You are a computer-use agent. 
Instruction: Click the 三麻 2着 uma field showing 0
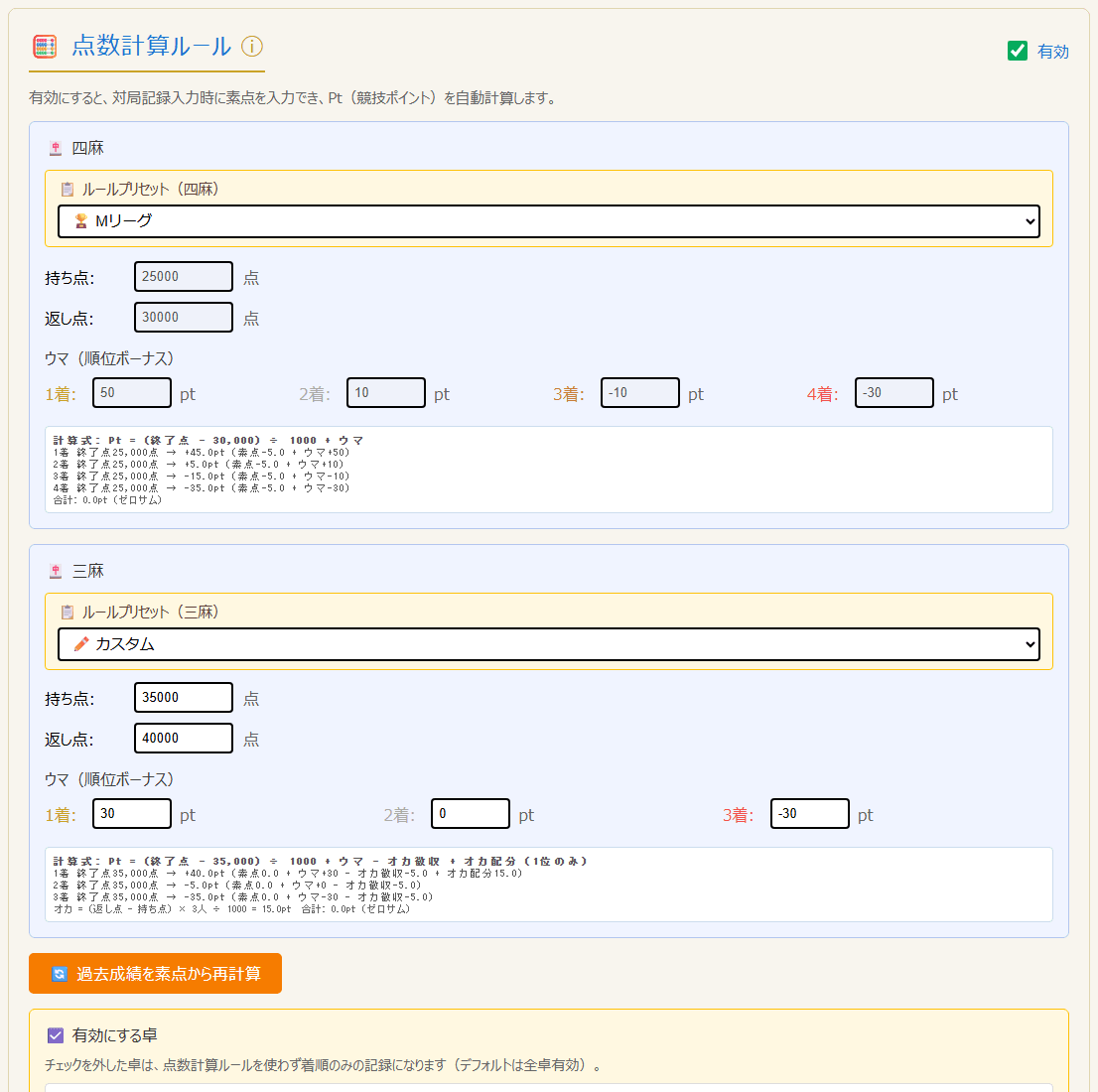471,814
